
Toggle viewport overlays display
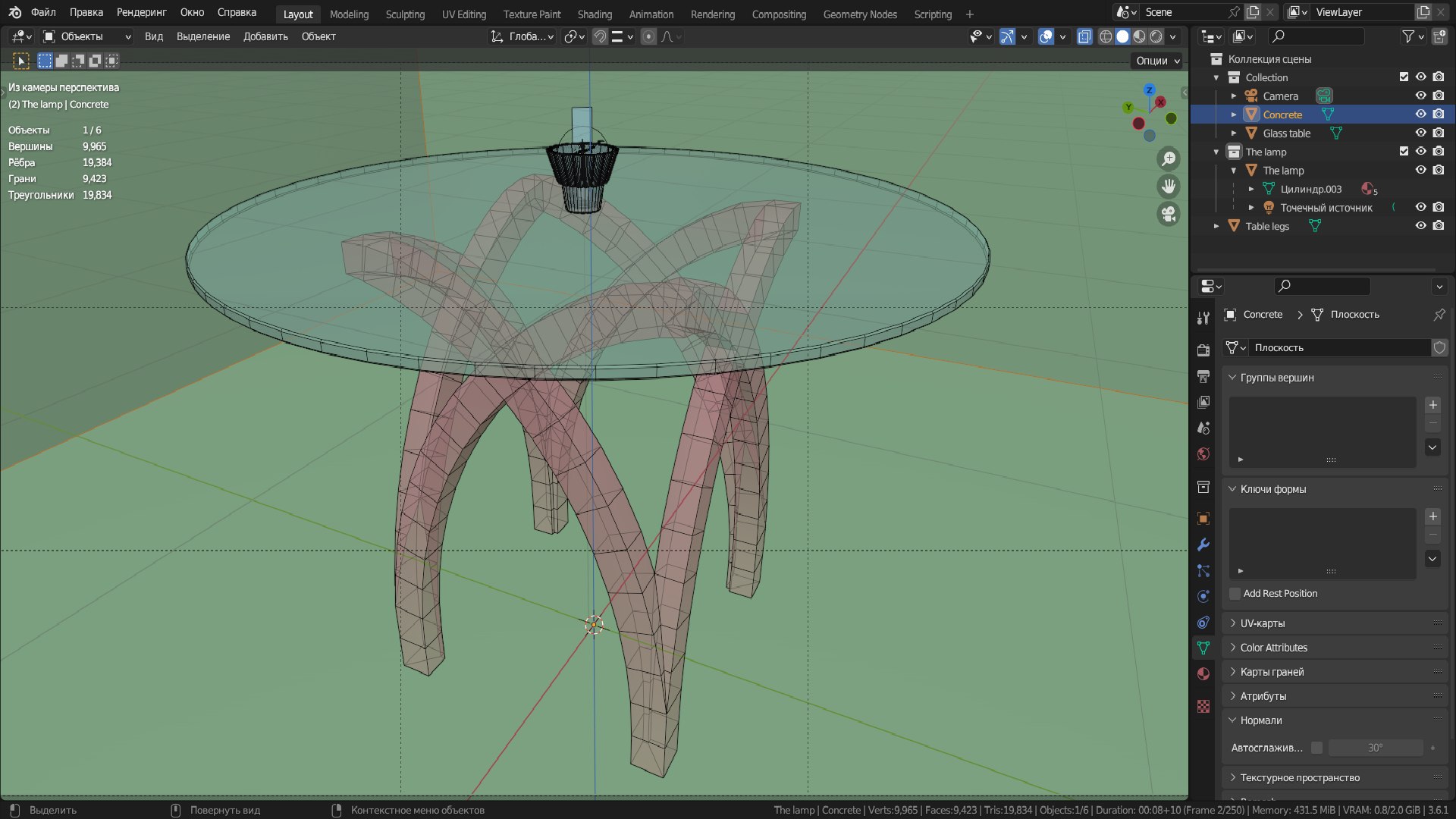[1046, 36]
